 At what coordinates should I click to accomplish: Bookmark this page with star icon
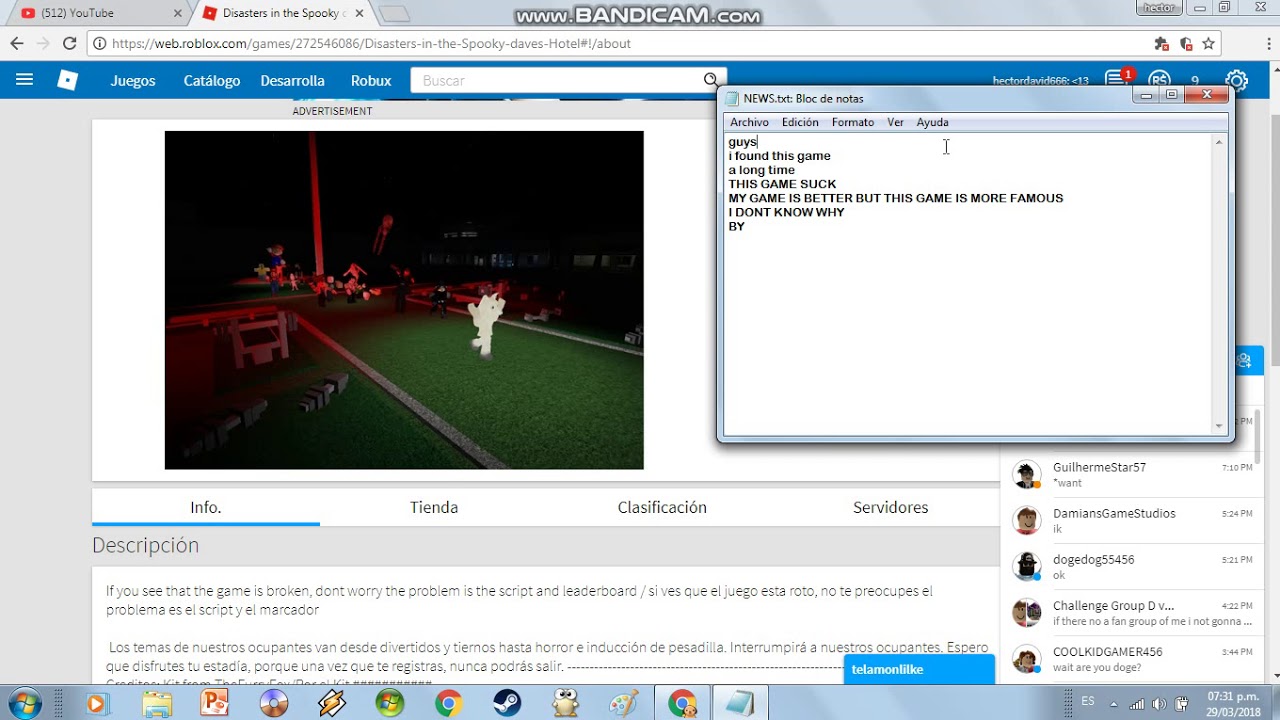1208,43
